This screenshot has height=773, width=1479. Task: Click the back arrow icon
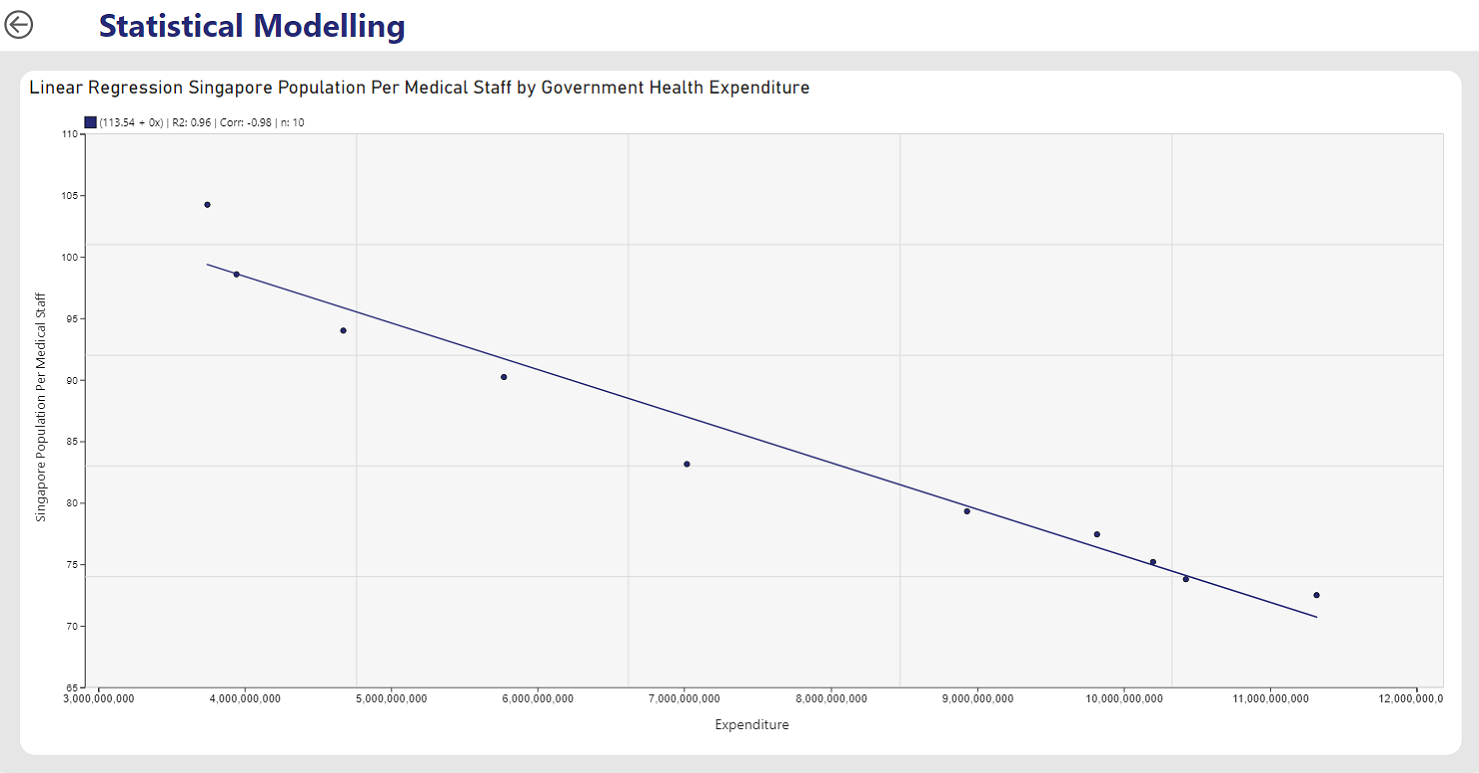point(19,25)
